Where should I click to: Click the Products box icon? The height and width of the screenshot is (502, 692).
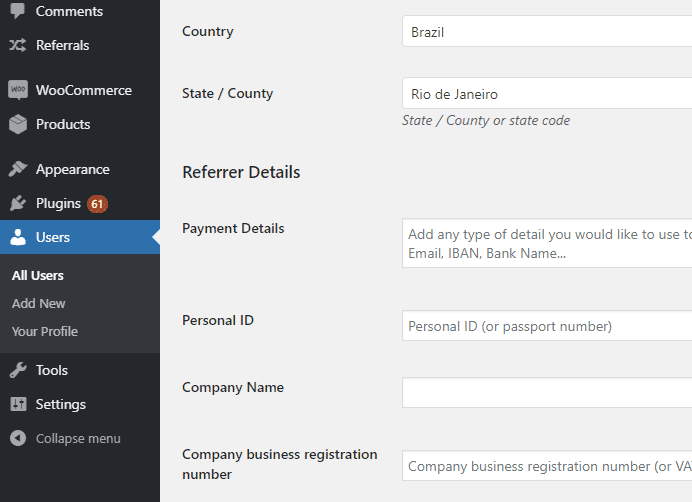(x=18, y=124)
